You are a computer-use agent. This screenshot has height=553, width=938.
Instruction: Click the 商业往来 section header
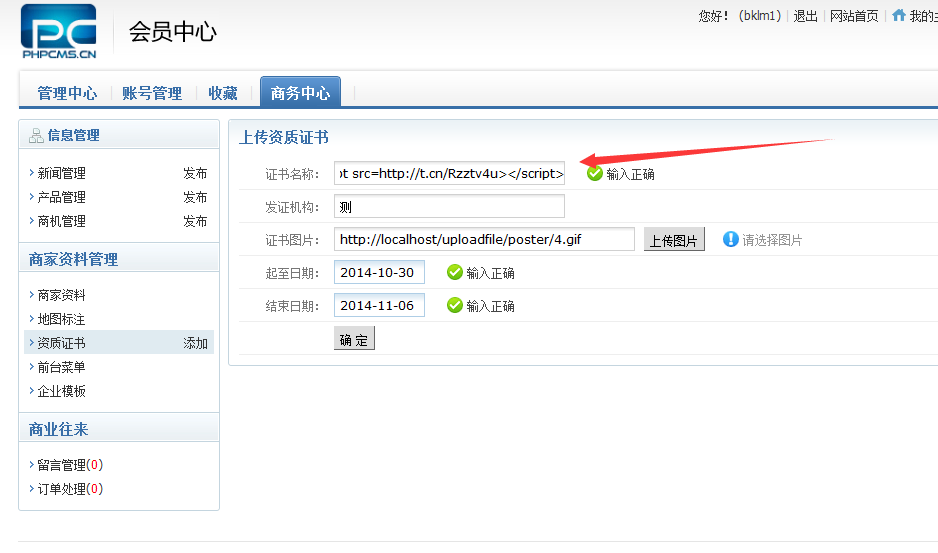tap(59, 429)
